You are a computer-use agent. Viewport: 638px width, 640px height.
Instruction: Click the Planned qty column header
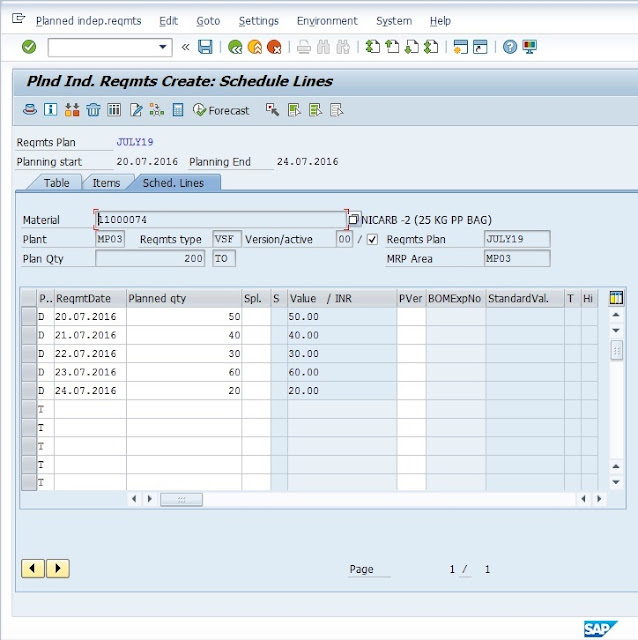[184, 298]
